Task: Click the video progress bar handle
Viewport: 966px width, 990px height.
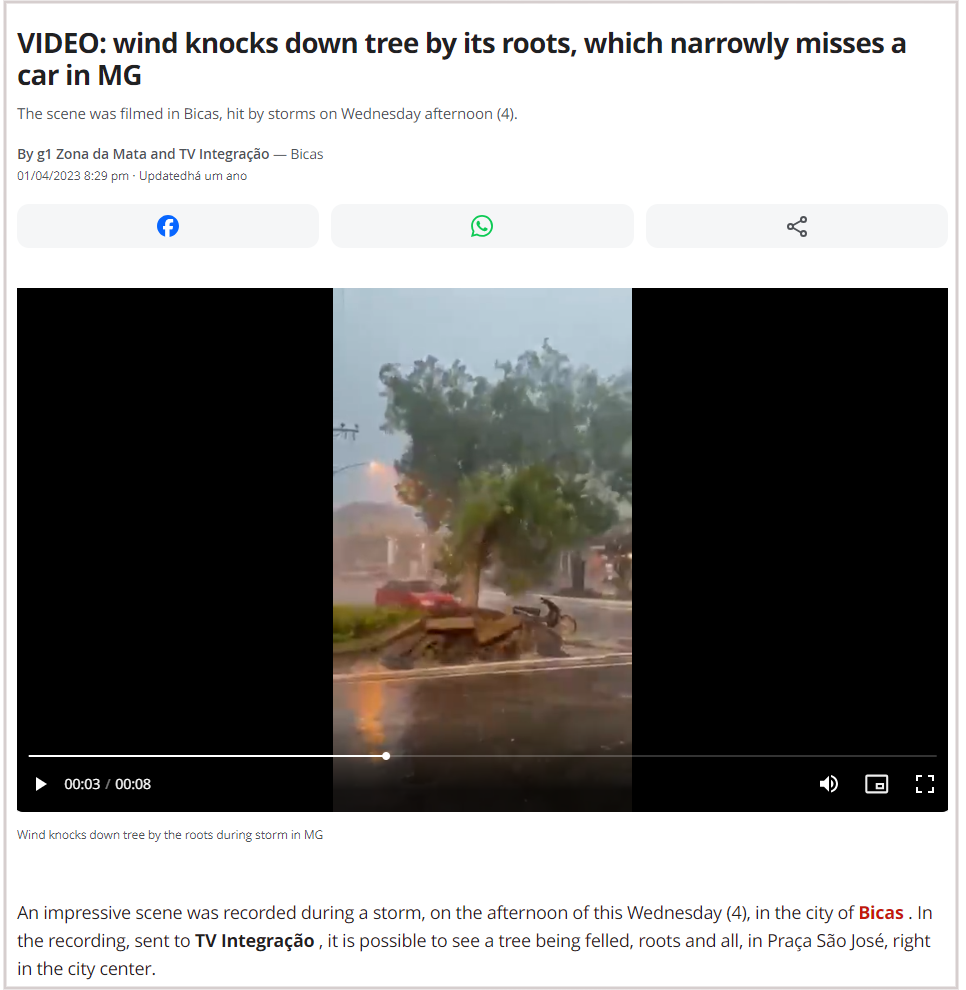Action: point(386,756)
